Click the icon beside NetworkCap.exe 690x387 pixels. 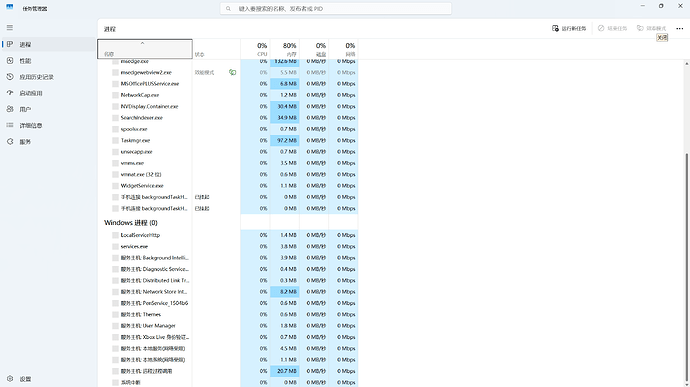point(115,95)
